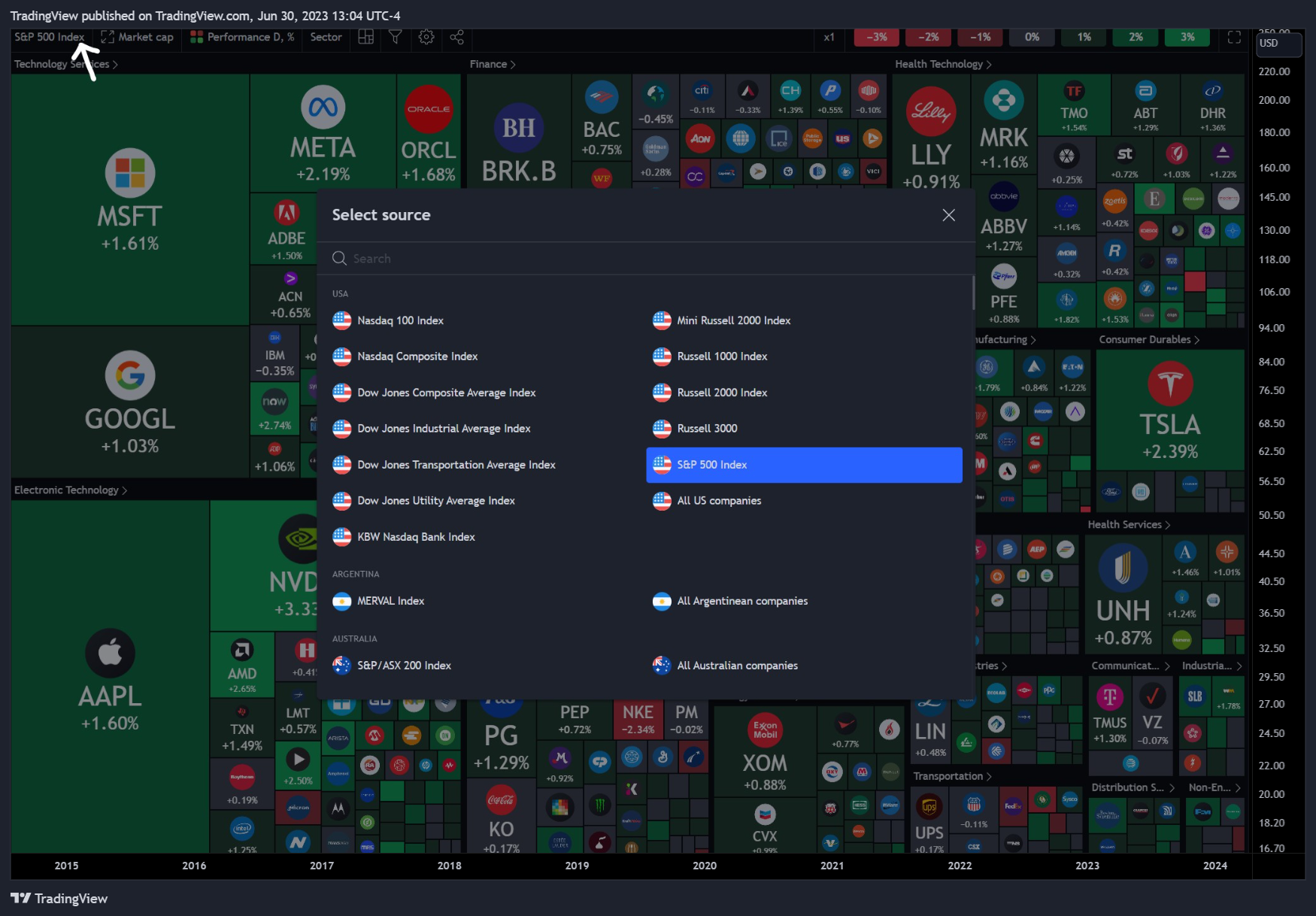Image resolution: width=1316 pixels, height=916 pixels.
Task: Expand the Health Services sector heading
Action: tap(1129, 524)
